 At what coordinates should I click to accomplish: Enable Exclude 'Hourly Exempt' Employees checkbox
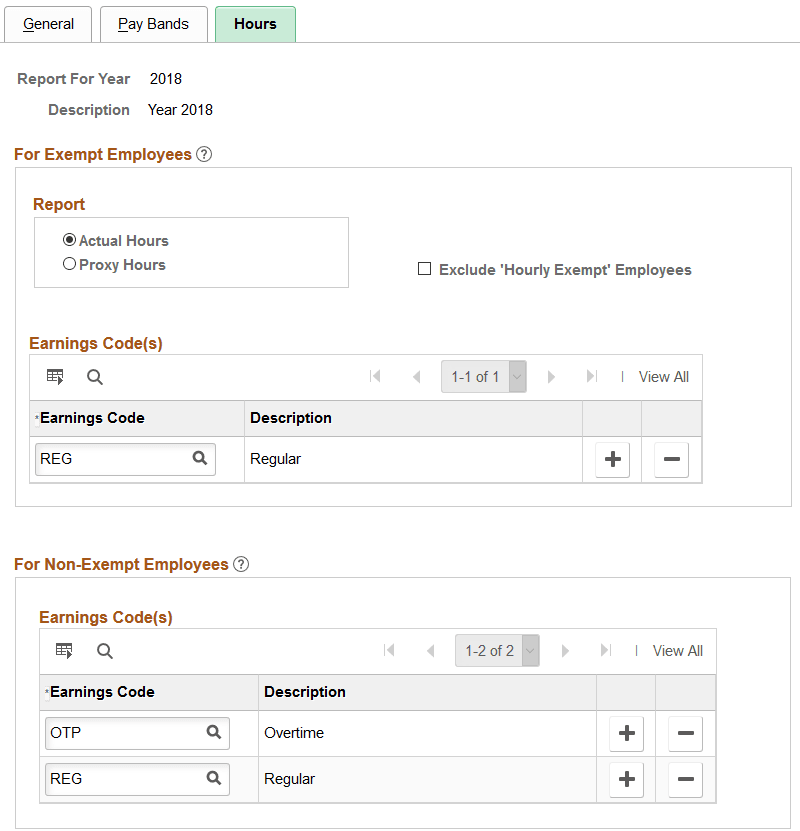tap(424, 268)
